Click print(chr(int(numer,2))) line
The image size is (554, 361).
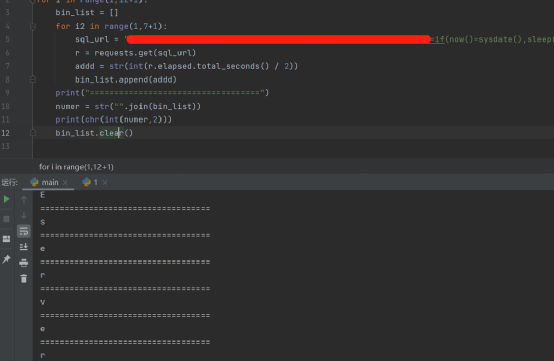point(113,119)
